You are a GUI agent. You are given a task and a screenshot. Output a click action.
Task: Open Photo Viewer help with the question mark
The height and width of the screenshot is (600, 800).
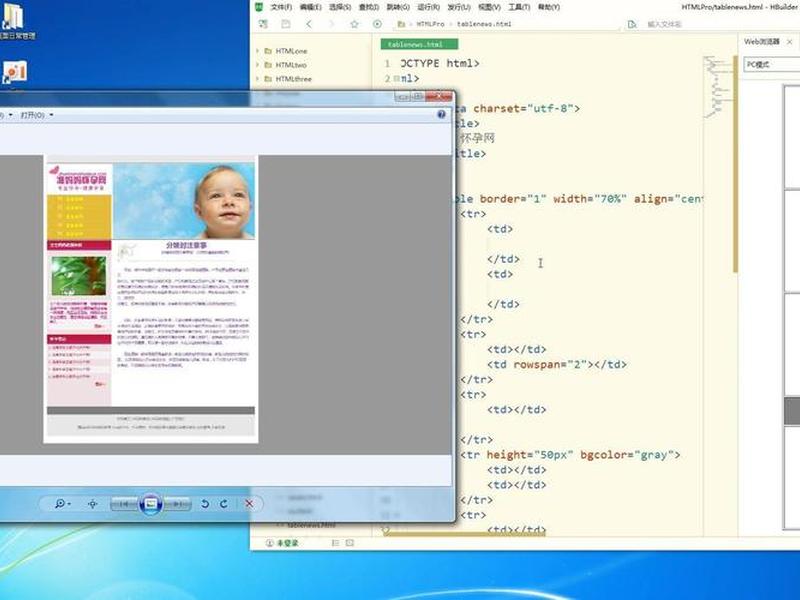(441, 115)
